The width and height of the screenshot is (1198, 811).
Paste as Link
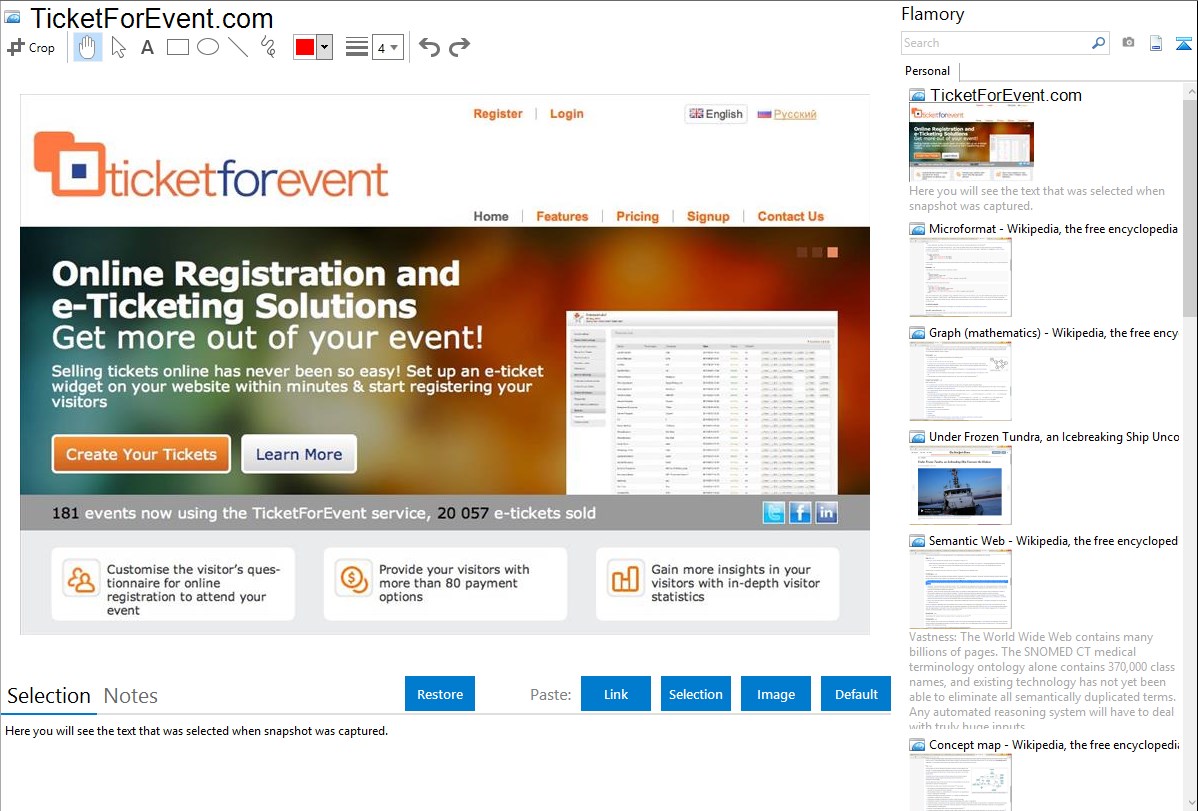click(616, 694)
